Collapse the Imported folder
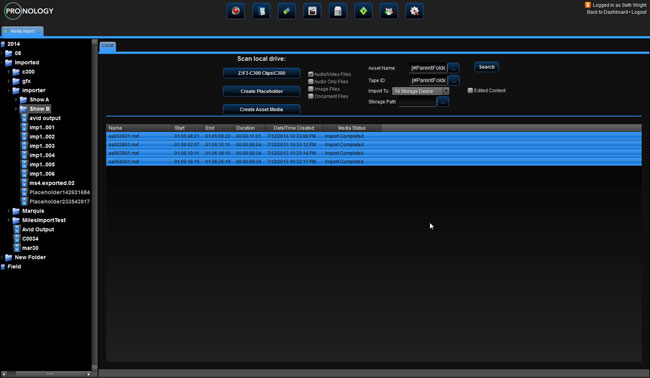 coord(2,63)
